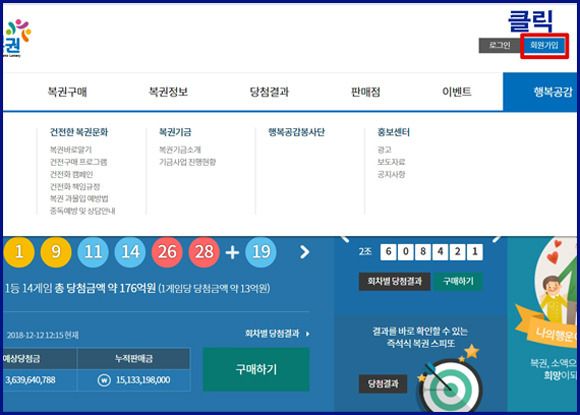580x415 pixels.
Task: Click the won currency icon by 15,133,198,000
Action: (104, 380)
